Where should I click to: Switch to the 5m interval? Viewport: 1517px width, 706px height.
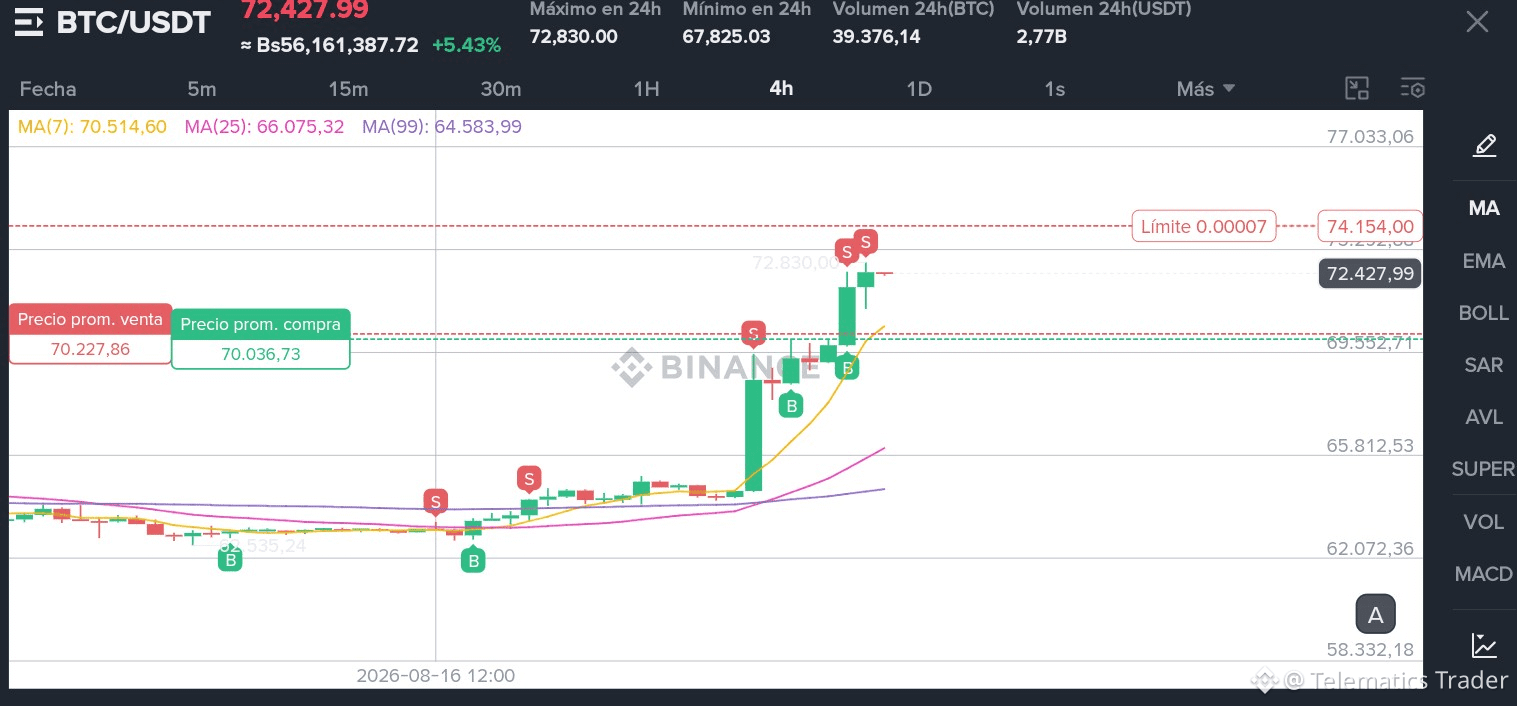(202, 89)
